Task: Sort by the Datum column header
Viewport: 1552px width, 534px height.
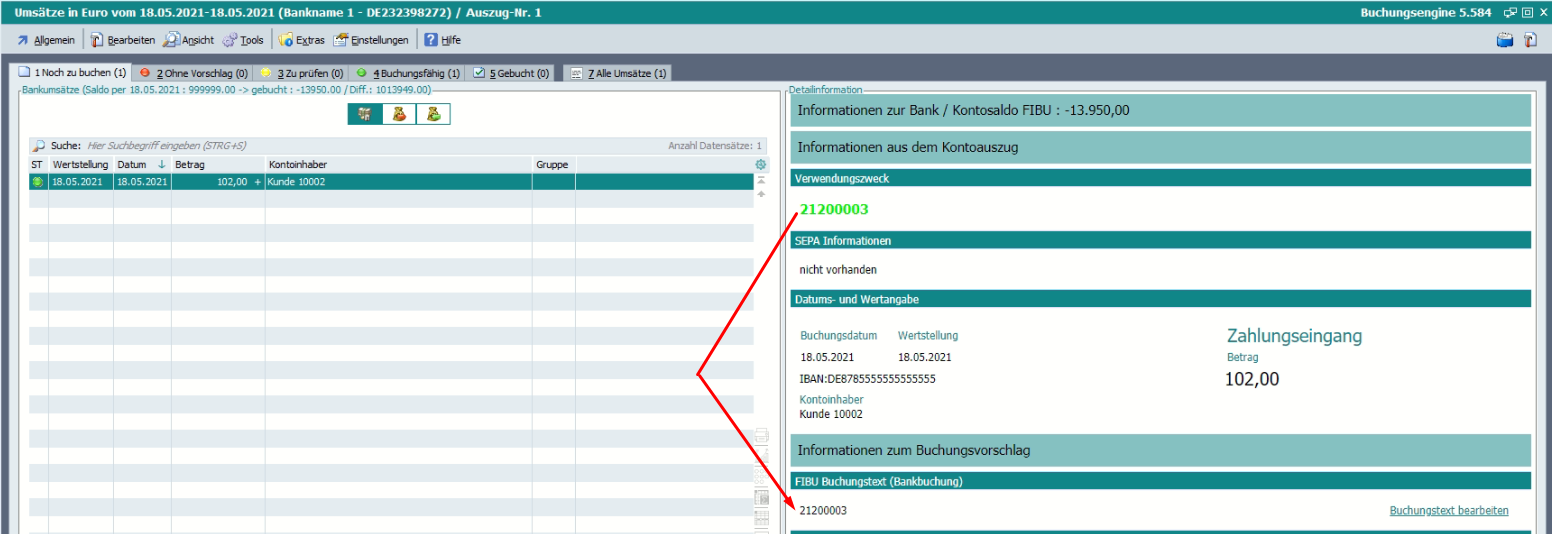Action: click(132, 164)
